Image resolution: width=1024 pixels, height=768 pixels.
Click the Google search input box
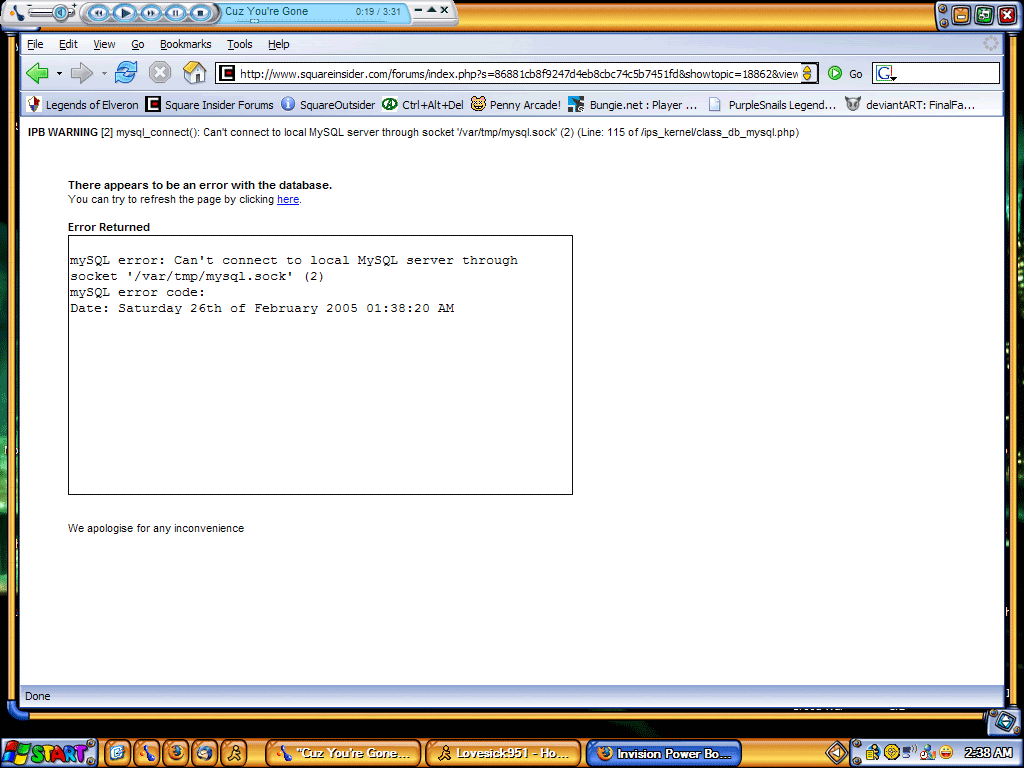point(948,73)
